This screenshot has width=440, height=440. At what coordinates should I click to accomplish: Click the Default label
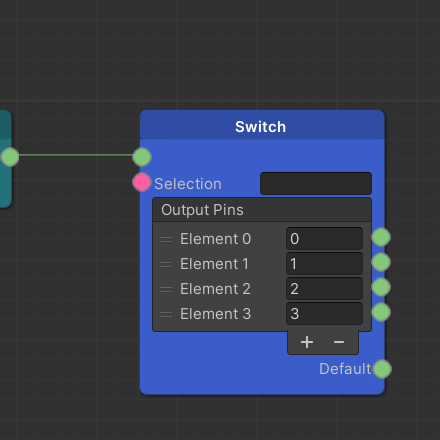click(345, 369)
